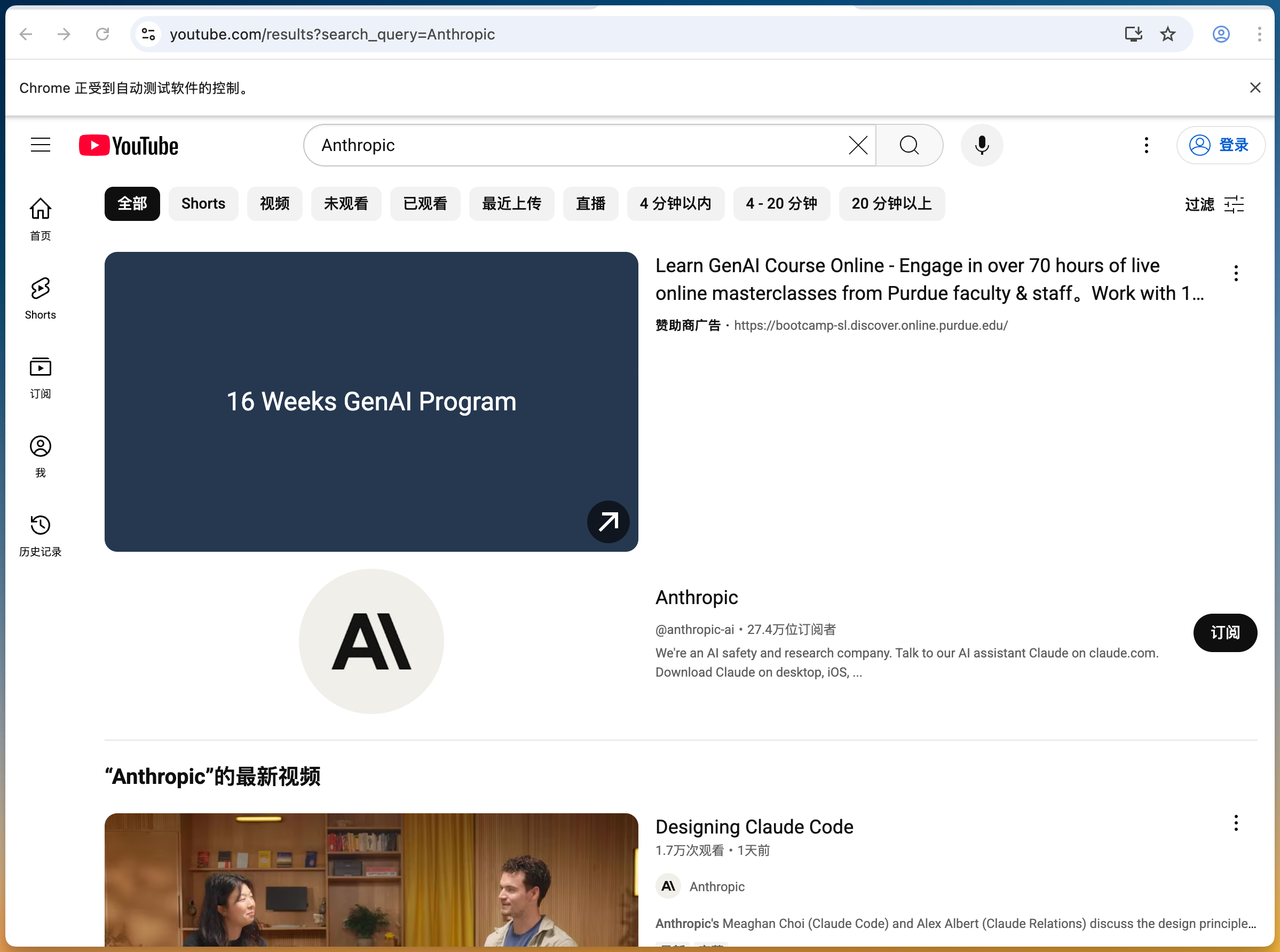
Task: Switch to the 视频 results tab
Action: pos(274,203)
